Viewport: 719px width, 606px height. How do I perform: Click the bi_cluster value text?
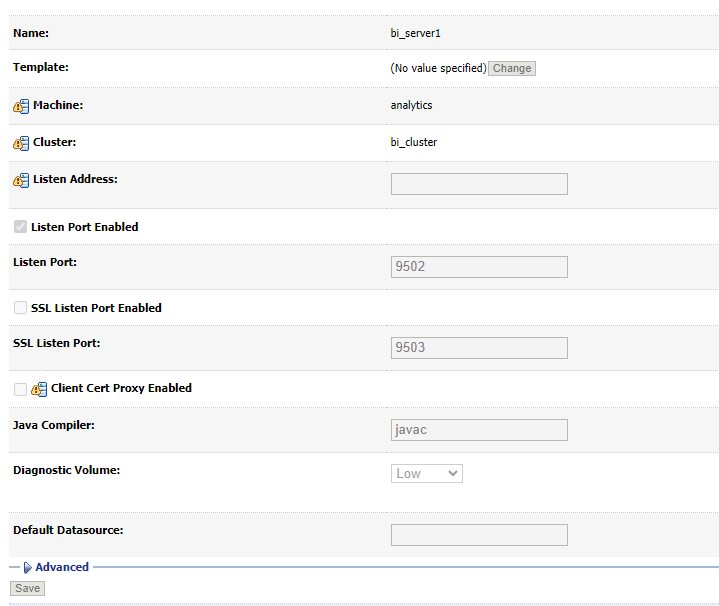coord(414,142)
